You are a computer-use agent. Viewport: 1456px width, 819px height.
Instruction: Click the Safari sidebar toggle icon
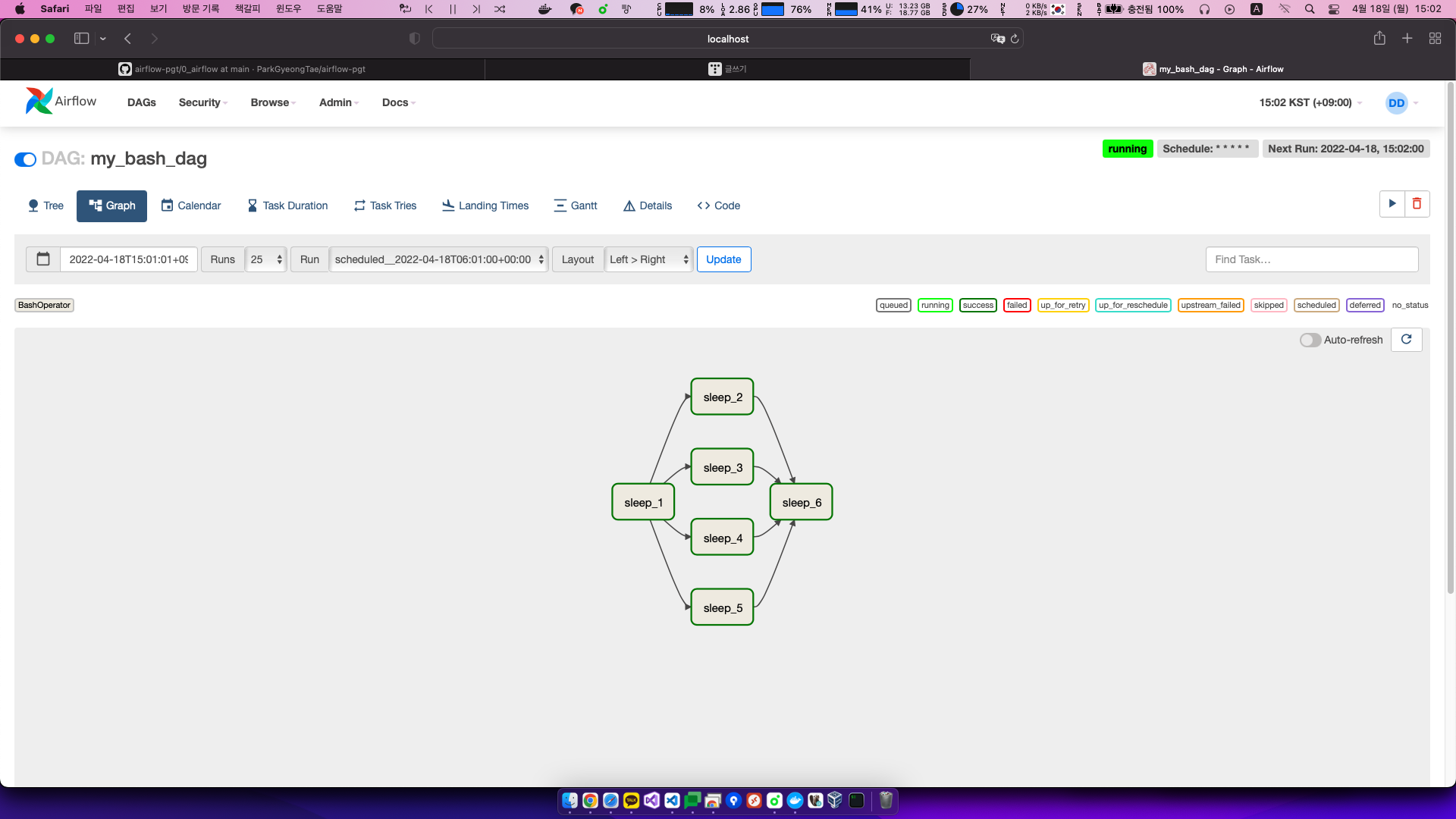(x=81, y=39)
